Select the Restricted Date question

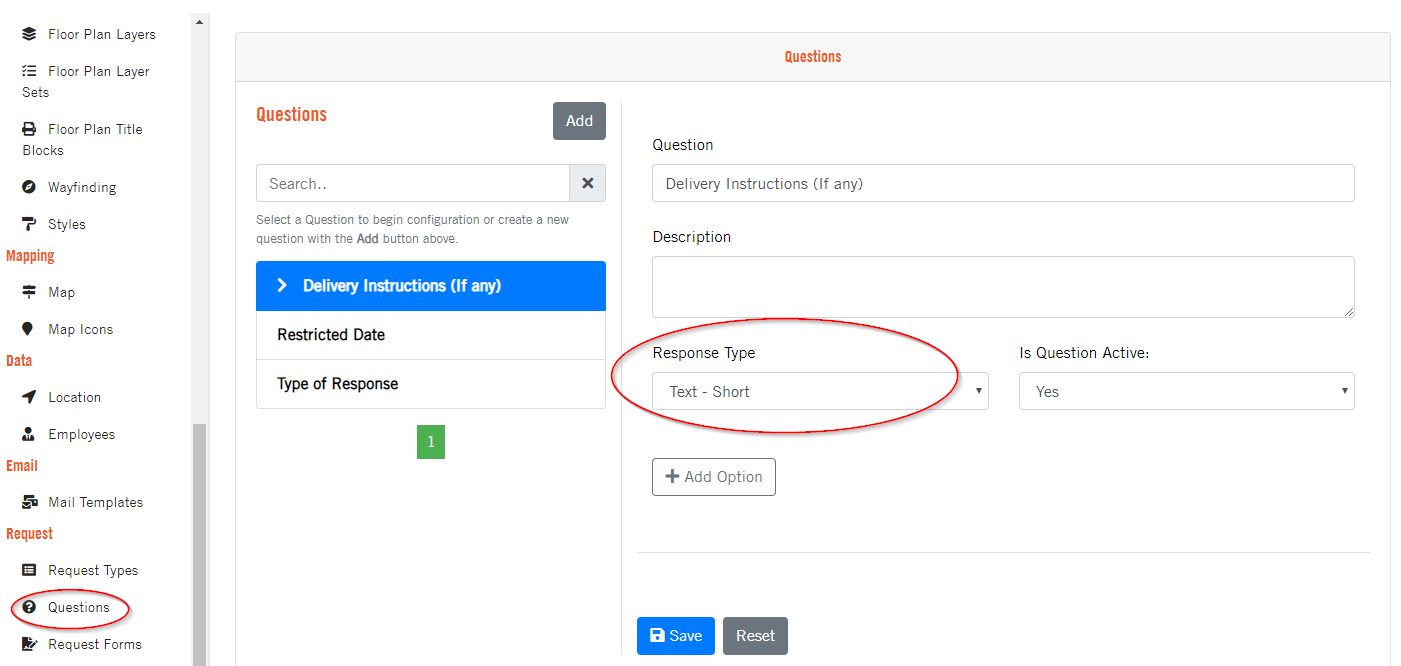point(431,335)
